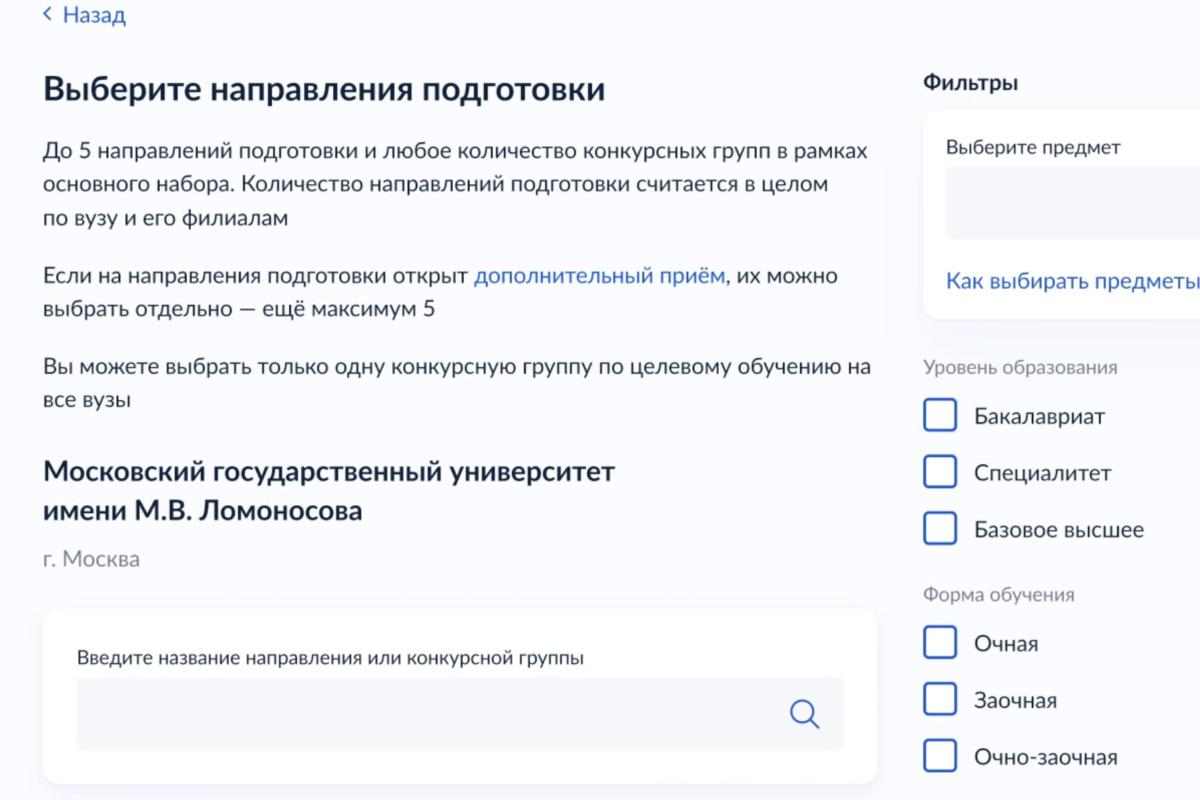This screenshot has width=1200, height=800.
Task: Check the Базовое высшее option
Action: tap(940, 529)
